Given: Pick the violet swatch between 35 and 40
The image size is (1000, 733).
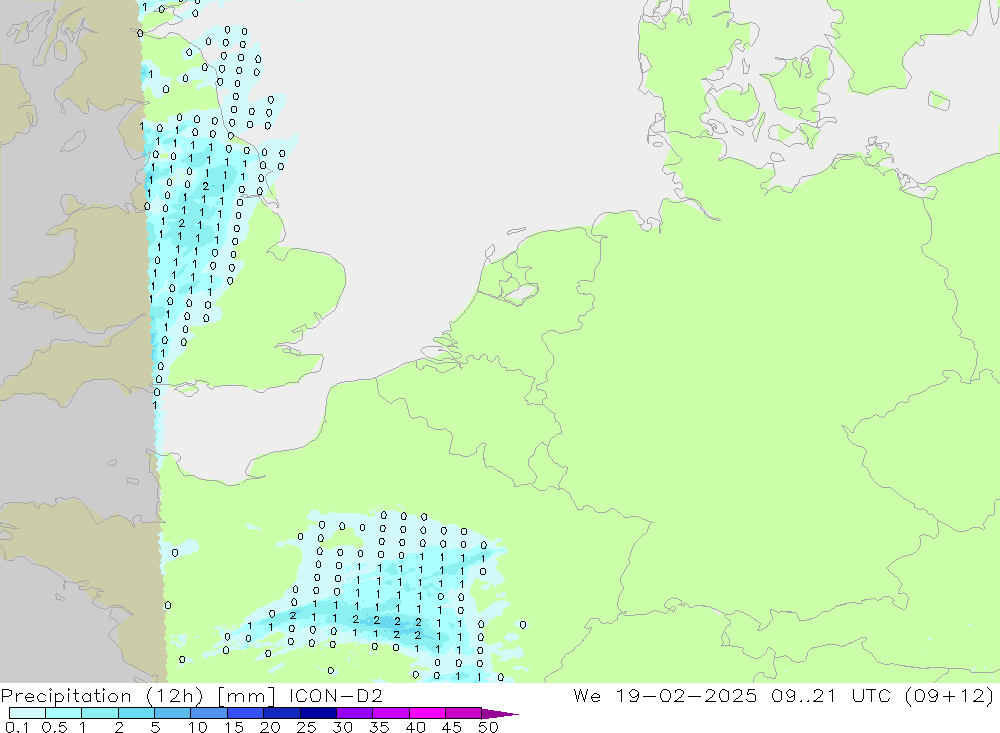Looking at the screenshot, I should pyautogui.click(x=391, y=713).
